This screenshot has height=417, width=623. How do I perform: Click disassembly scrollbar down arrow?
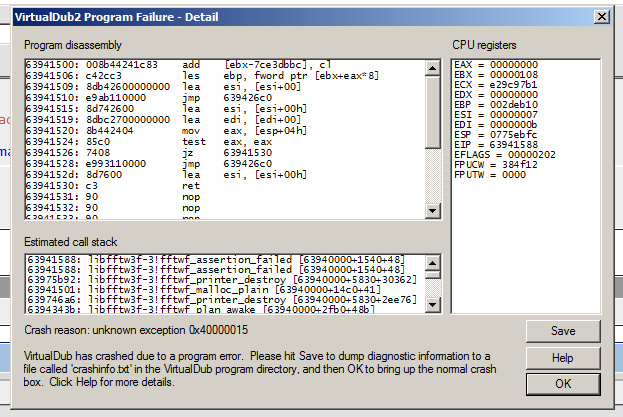pos(432,210)
